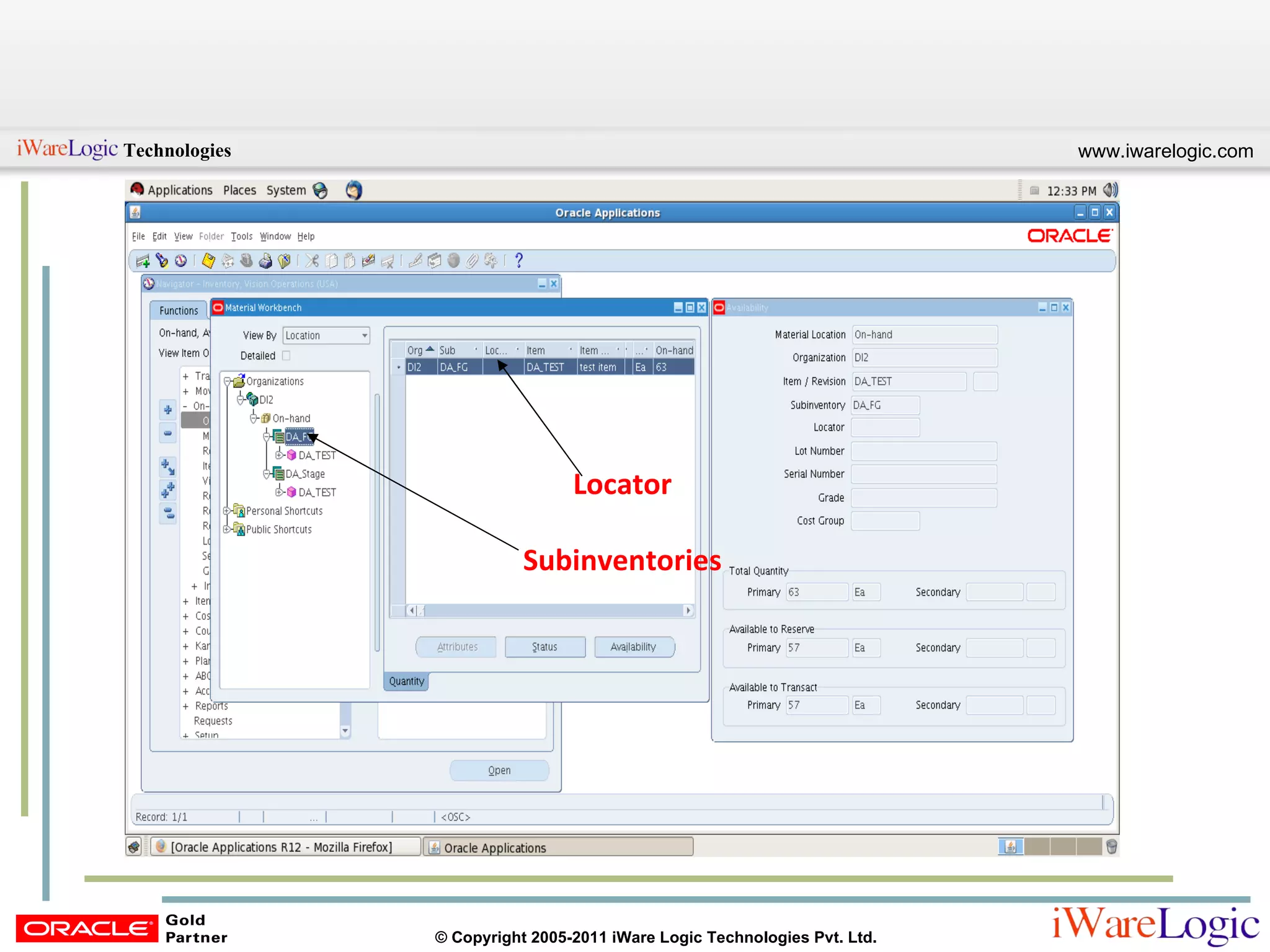Click the New record toolbar icon

click(x=143, y=261)
